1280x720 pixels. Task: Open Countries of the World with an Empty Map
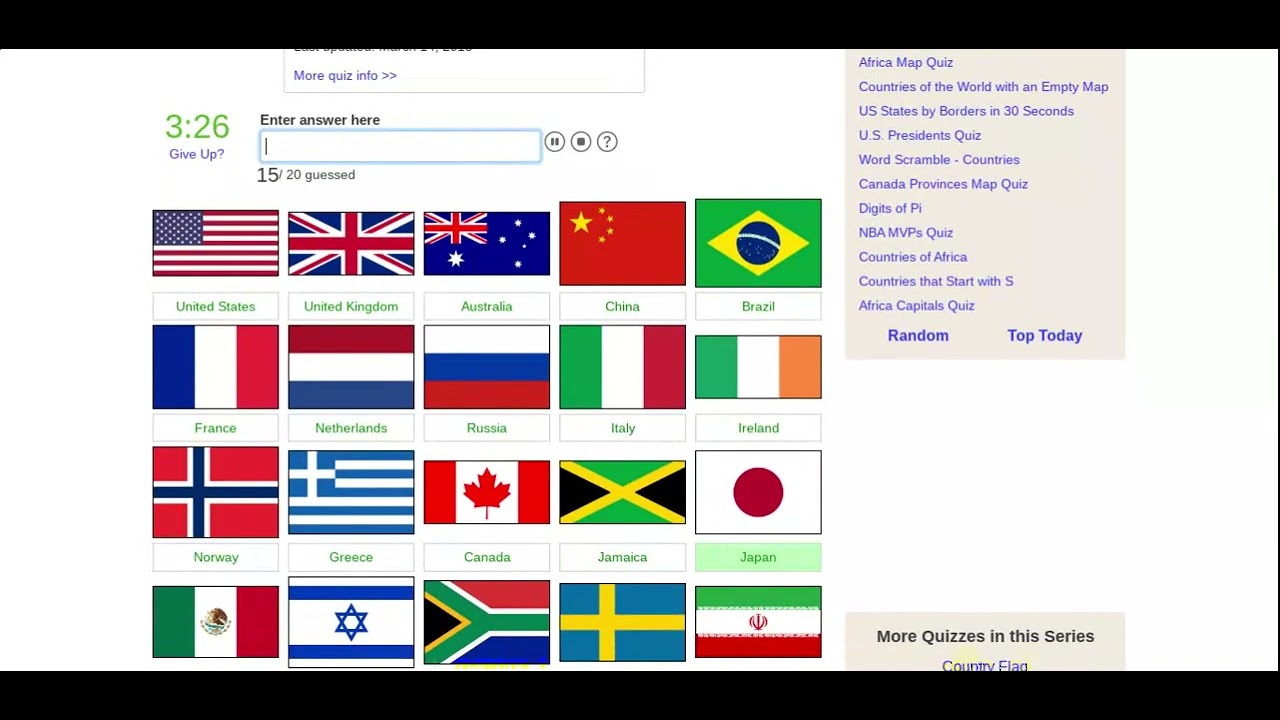[983, 87]
